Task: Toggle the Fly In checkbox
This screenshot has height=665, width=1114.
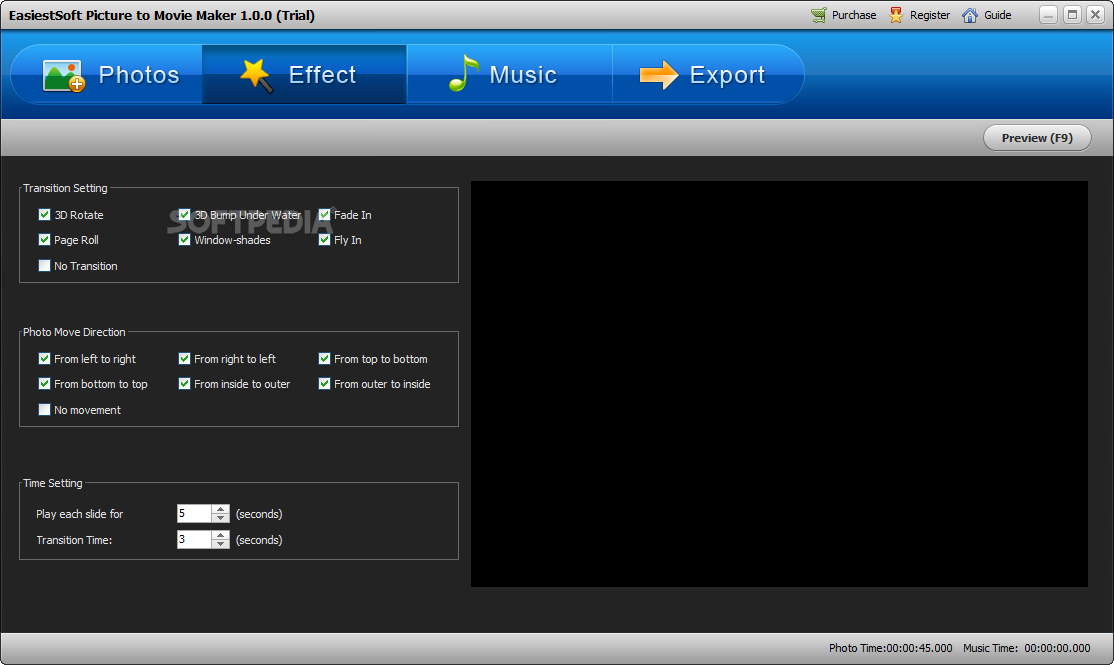Action: click(x=325, y=240)
